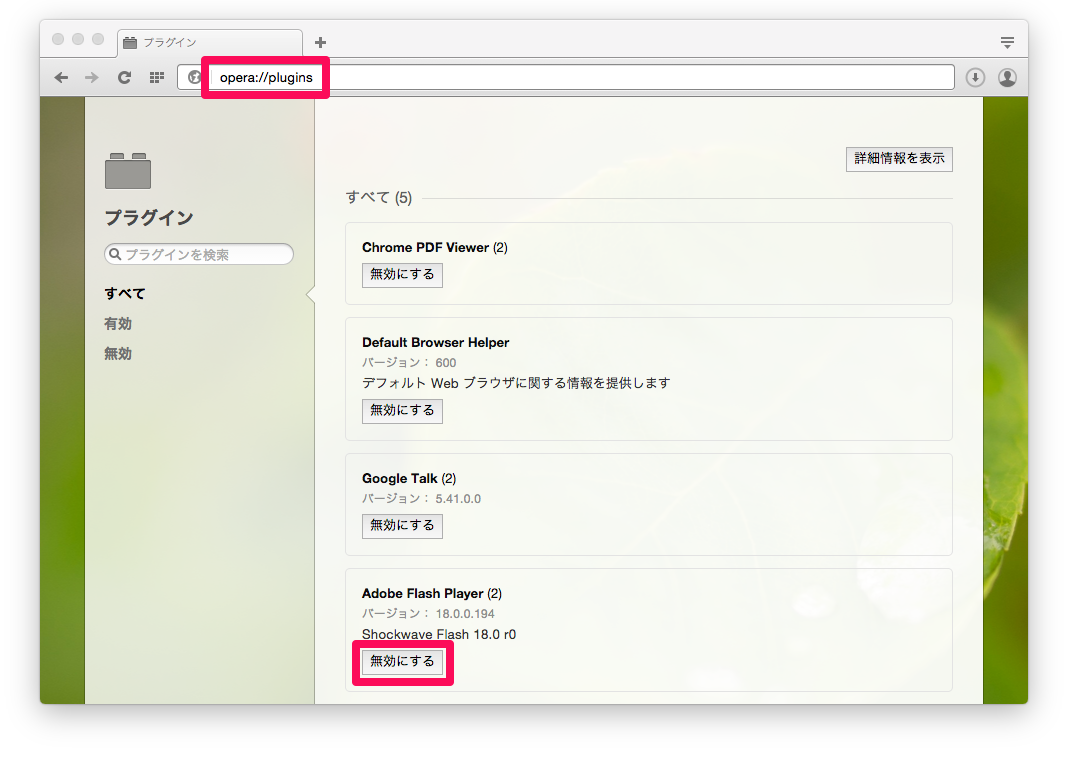
Task: Click the user profile icon
Action: click(x=1007, y=77)
